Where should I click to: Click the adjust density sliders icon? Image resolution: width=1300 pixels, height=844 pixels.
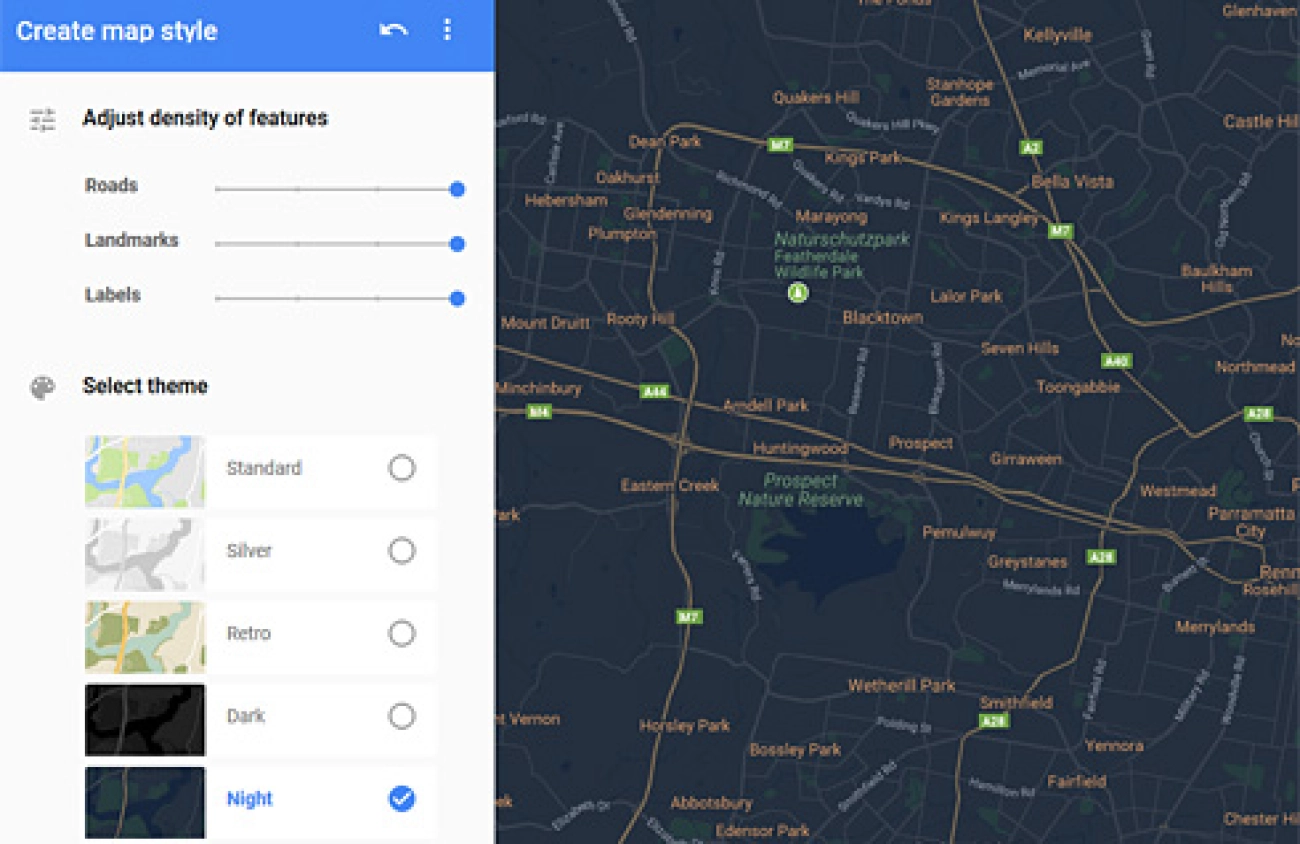pyautogui.click(x=42, y=118)
